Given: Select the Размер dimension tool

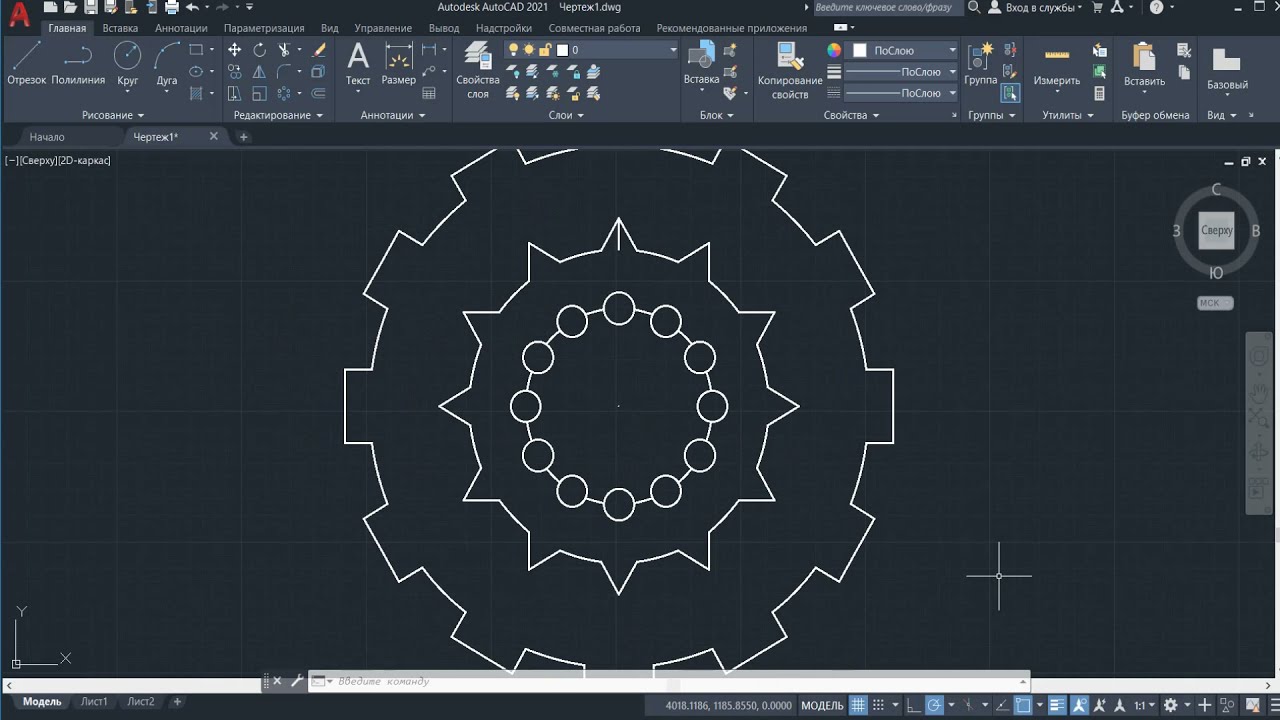Looking at the screenshot, I should 399,63.
